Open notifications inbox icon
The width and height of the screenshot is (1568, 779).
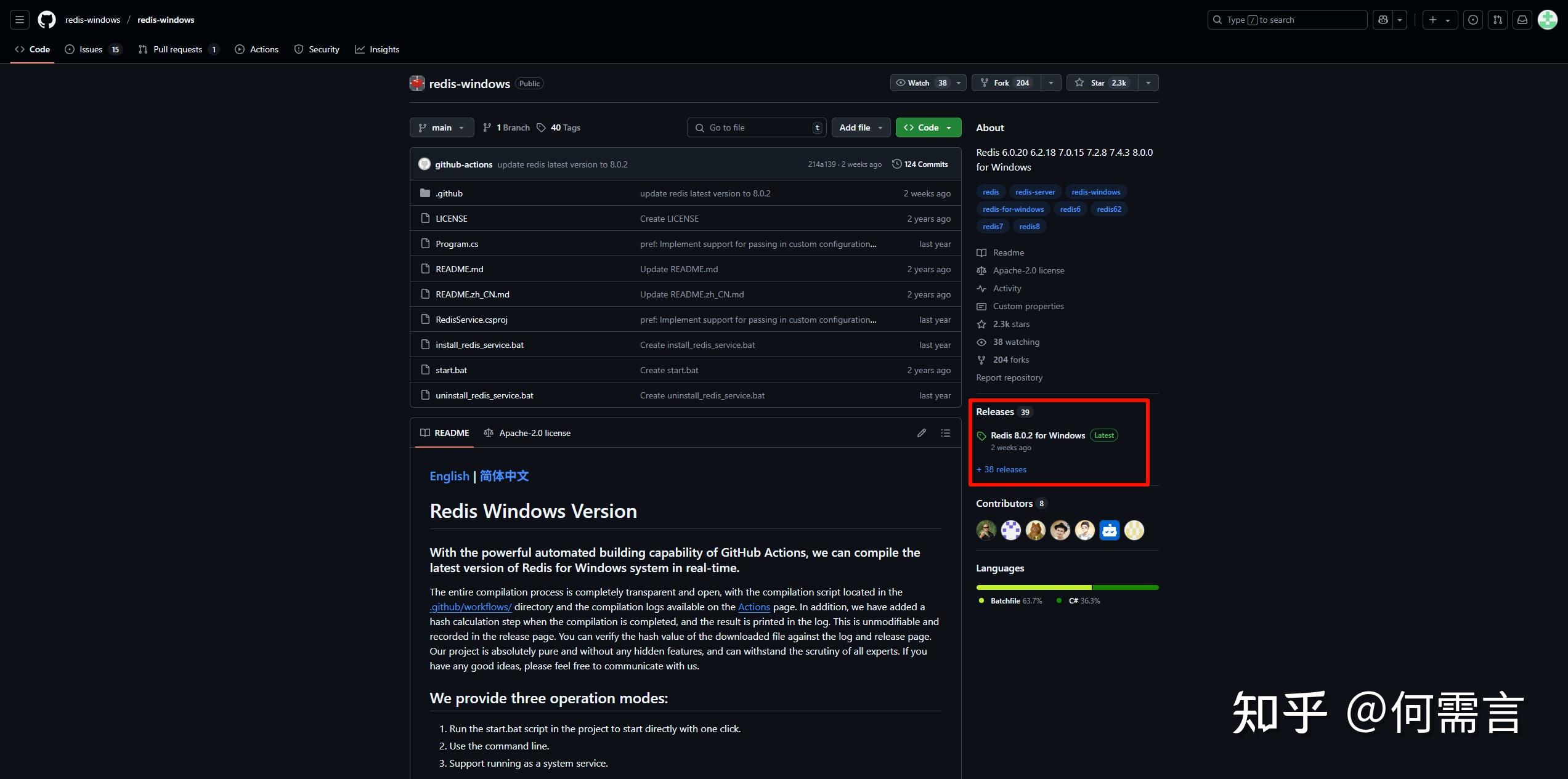[1522, 20]
